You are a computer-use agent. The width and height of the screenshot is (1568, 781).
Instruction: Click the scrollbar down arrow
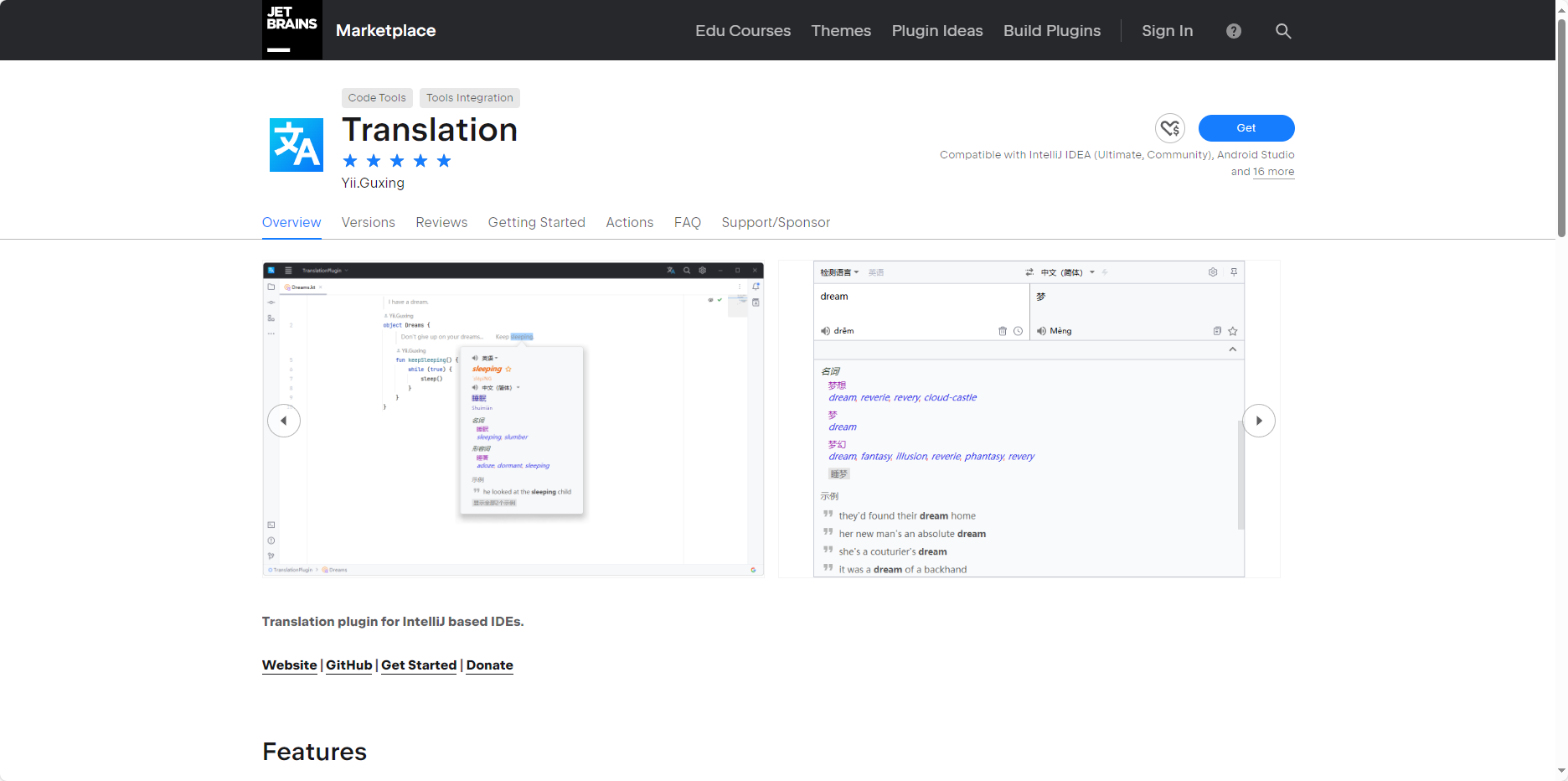tap(1561, 771)
